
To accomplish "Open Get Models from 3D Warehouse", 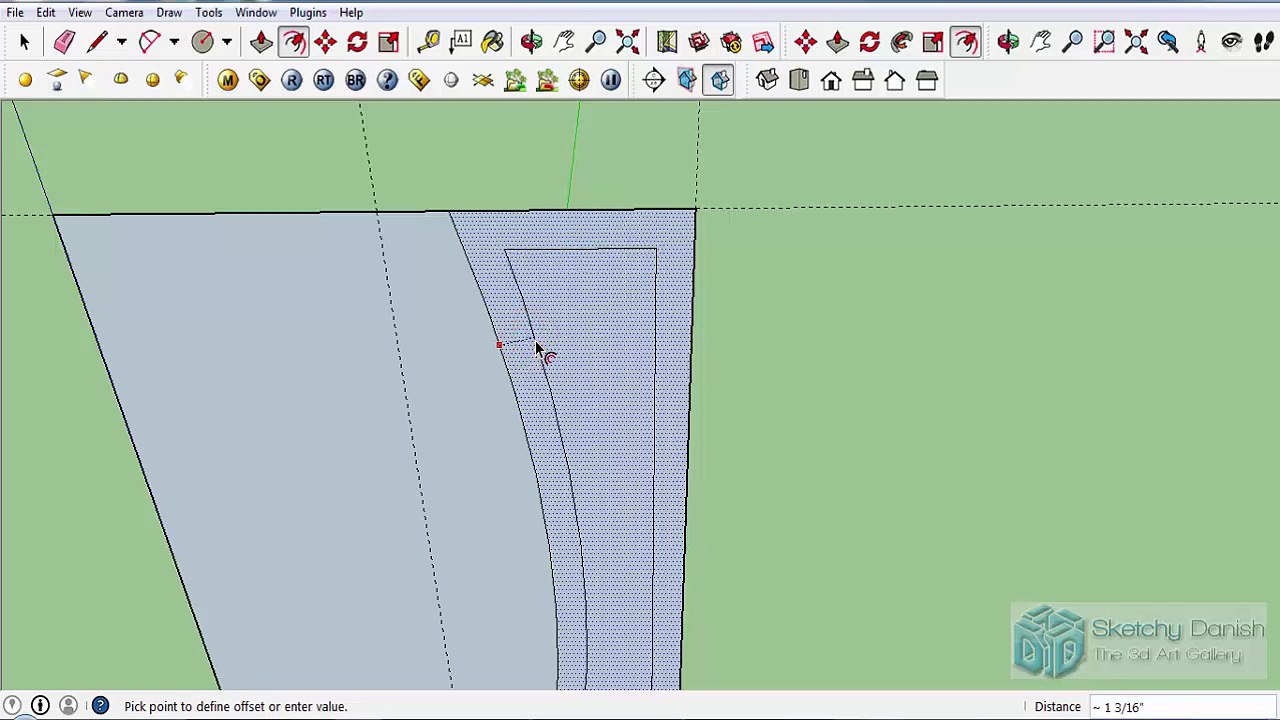I will (699, 42).
